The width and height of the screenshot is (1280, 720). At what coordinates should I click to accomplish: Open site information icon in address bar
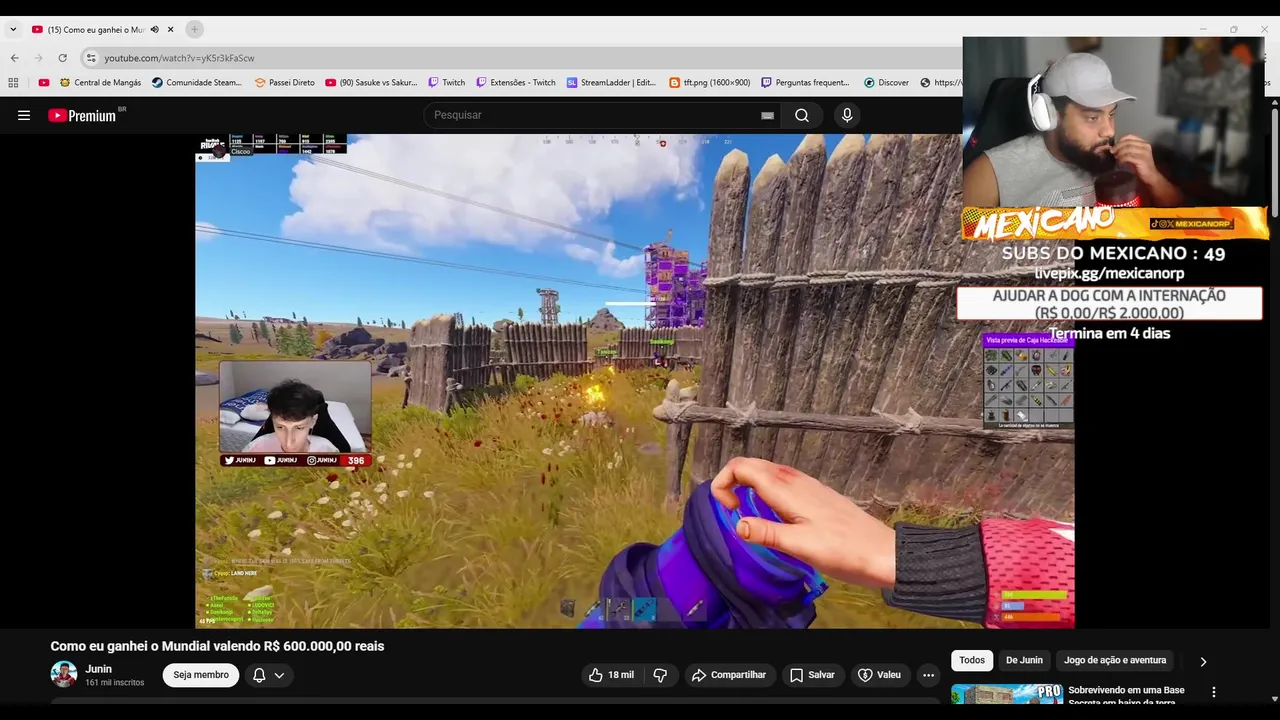pyautogui.click(x=91, y=58)
